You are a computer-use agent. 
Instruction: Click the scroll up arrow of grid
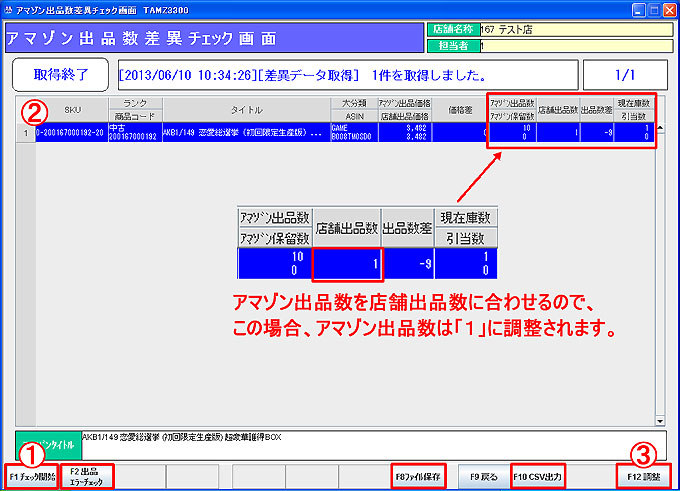(659, 103)
